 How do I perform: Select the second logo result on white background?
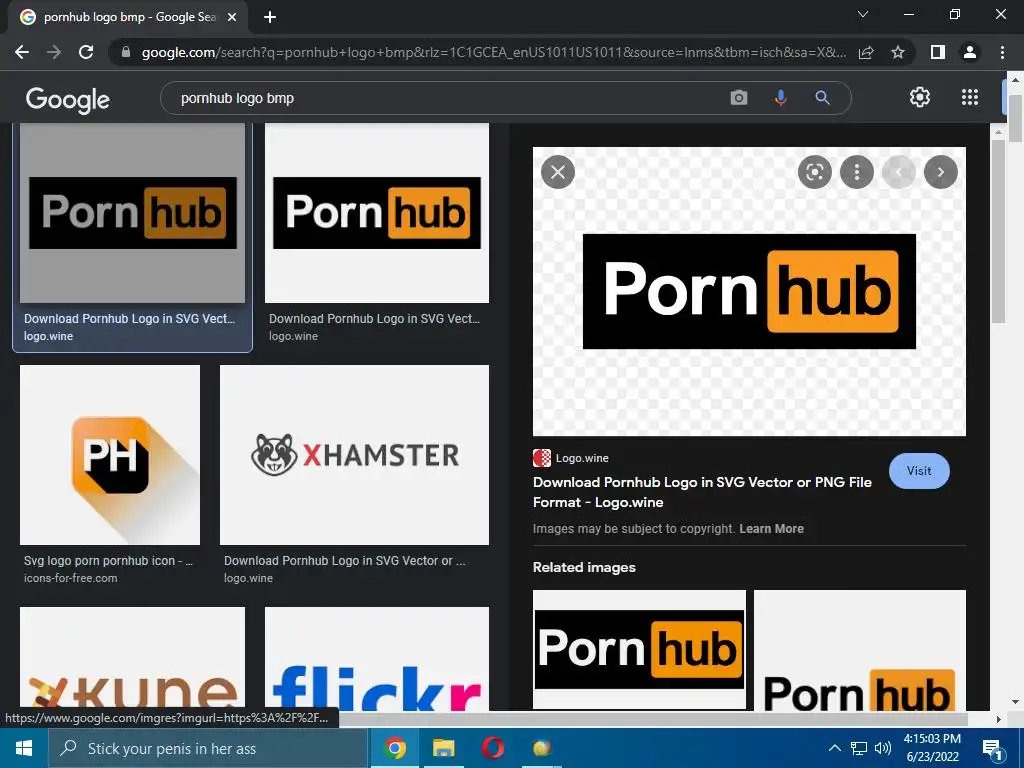[x=377, y=213]
